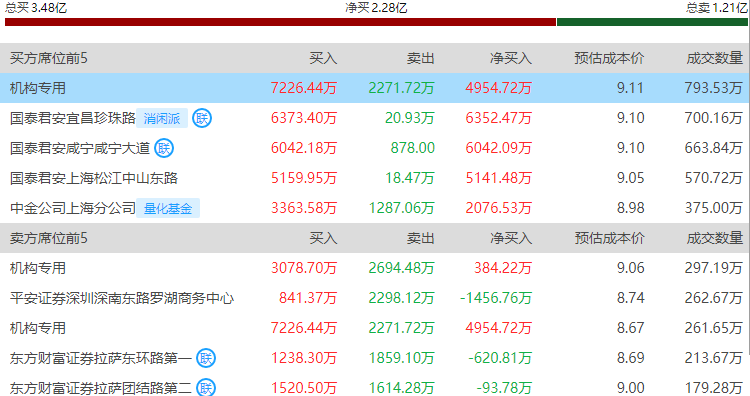This screenshot has height=396, width=750.
Task: Click volume value 375.00万
Action: tap(713, 208)
